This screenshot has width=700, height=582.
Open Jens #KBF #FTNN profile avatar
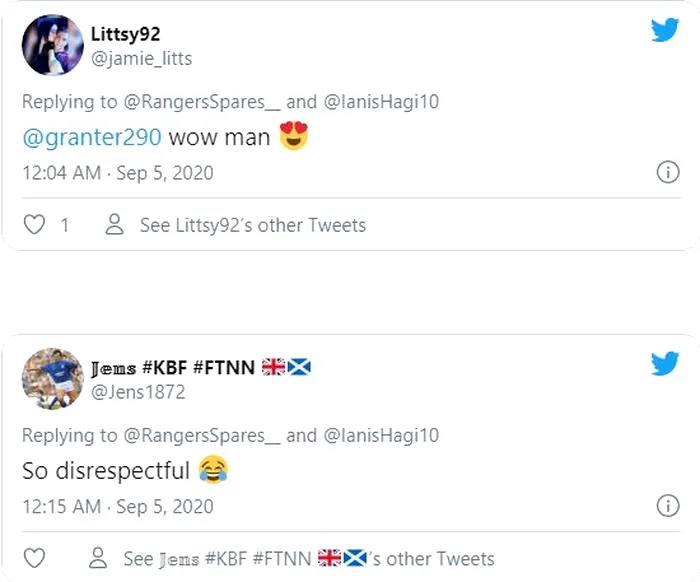tap(53, 378)
